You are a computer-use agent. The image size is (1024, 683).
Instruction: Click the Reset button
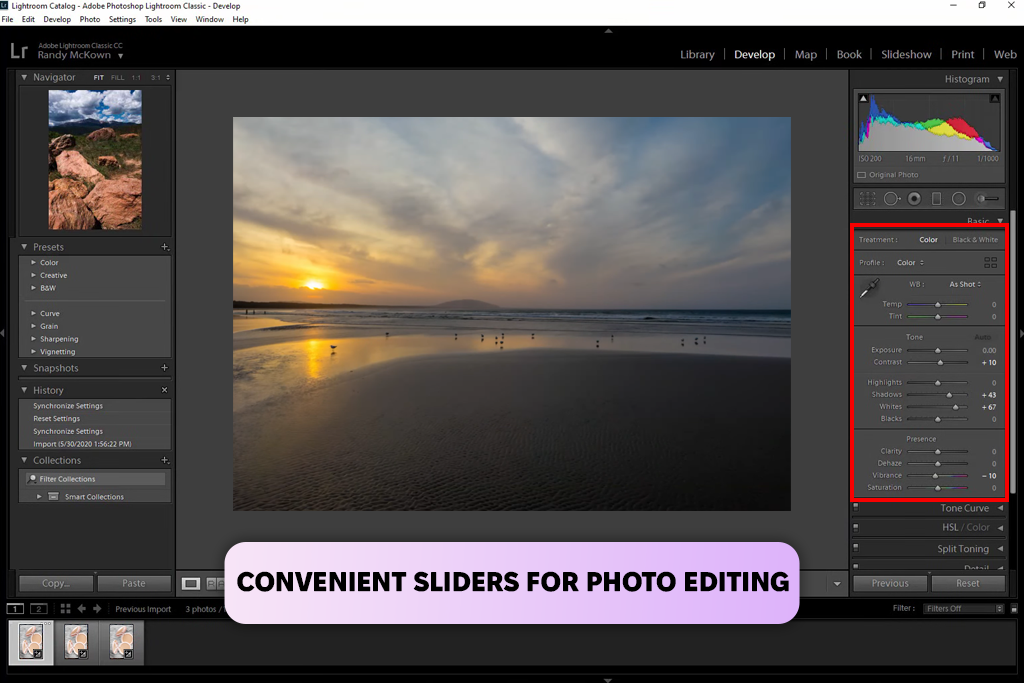point(968,583)
